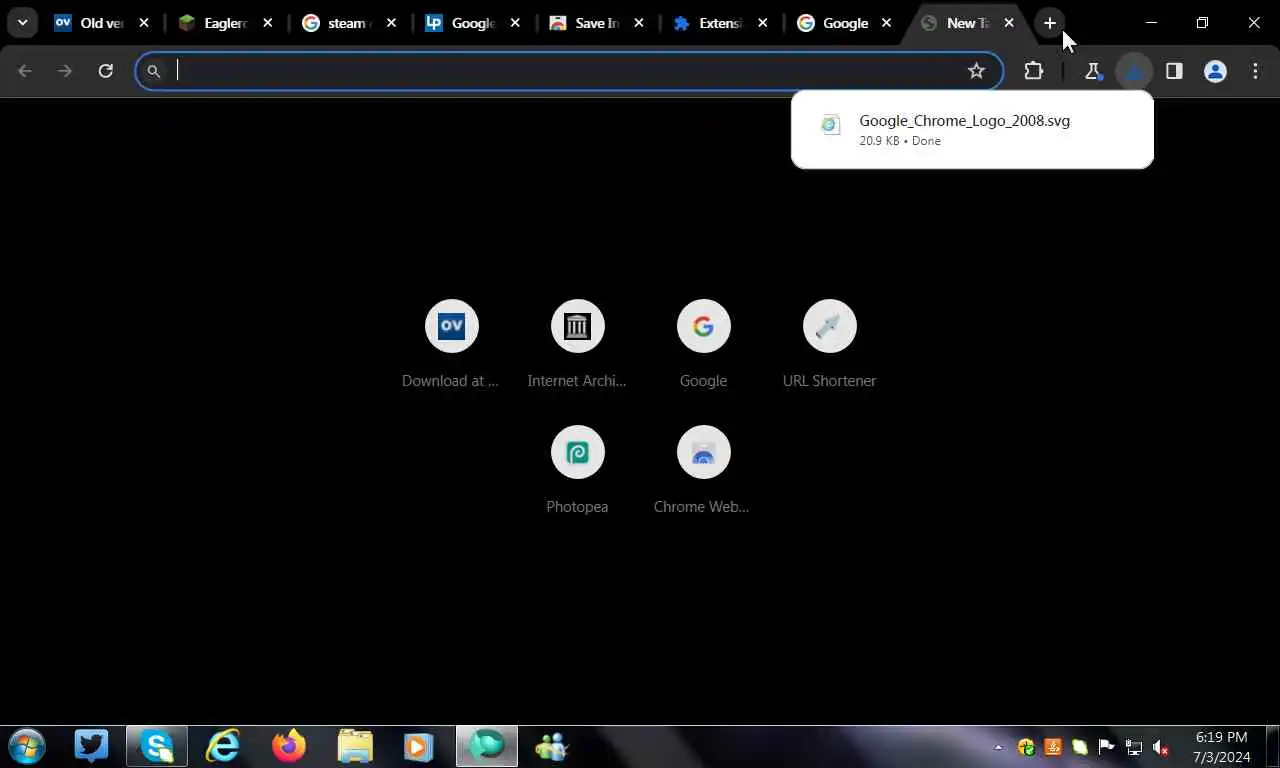
Task: Launch Internet Explorer from taskbar
Action: (223, 747)
